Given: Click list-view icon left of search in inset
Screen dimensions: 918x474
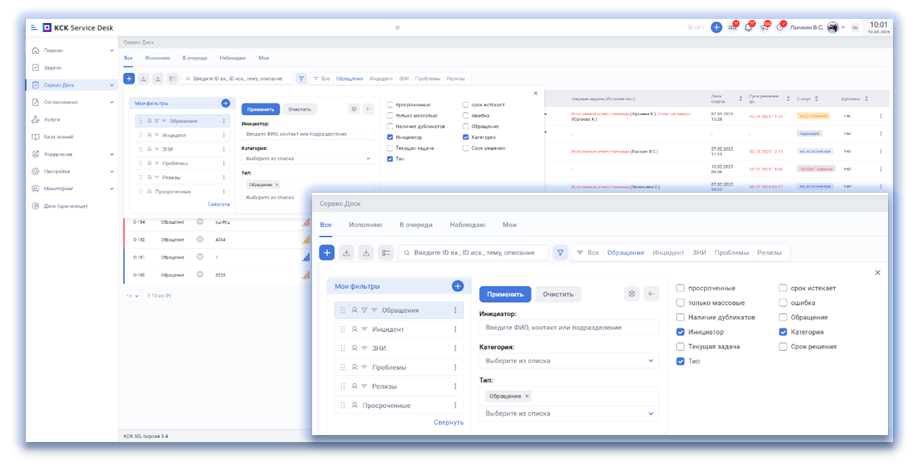Looking at the screenshot, I should [x=386, y=253].
